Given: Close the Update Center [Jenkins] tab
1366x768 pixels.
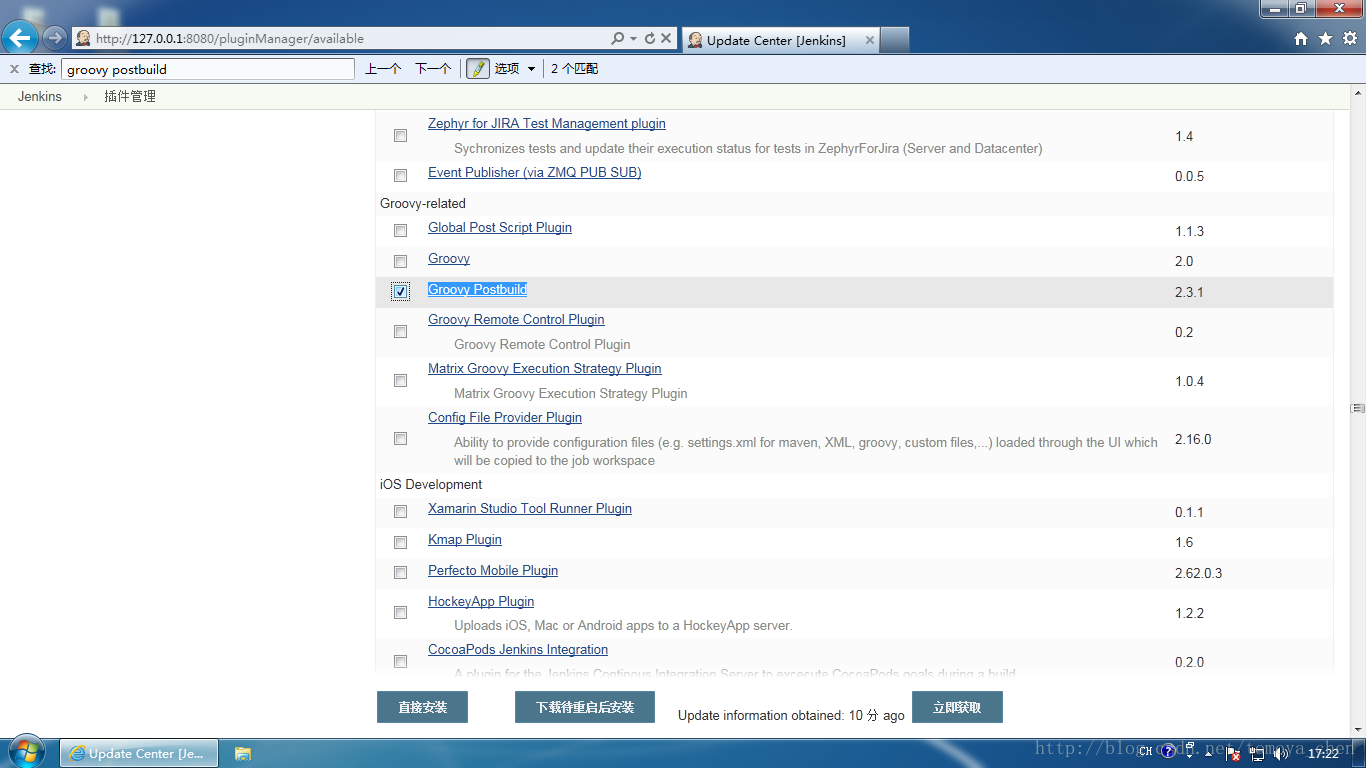Looking at the screenshot, I should point(870,40).
